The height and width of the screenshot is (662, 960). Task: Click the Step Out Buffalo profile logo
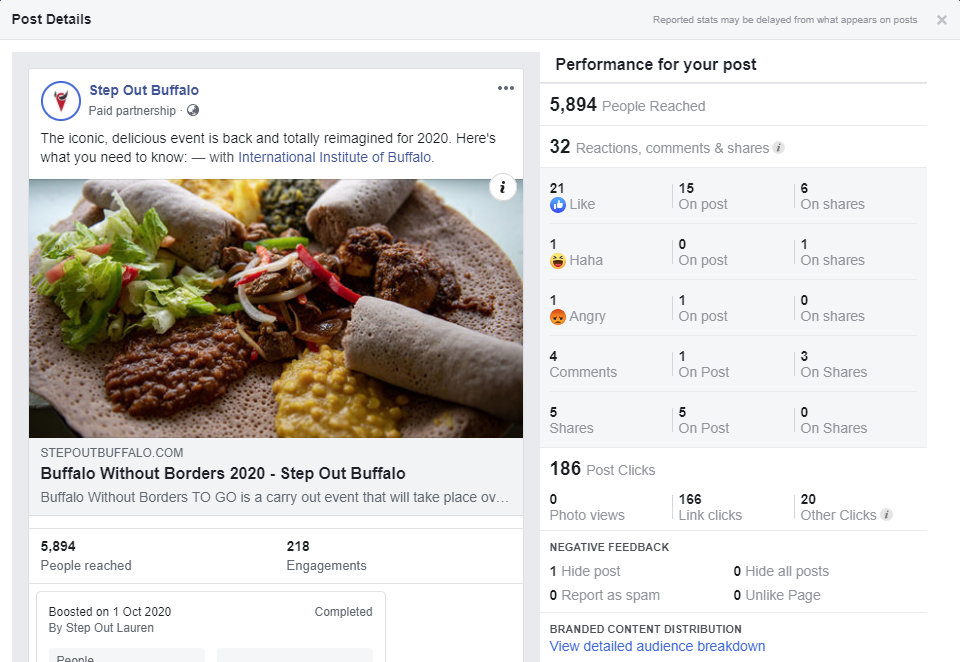61,101
